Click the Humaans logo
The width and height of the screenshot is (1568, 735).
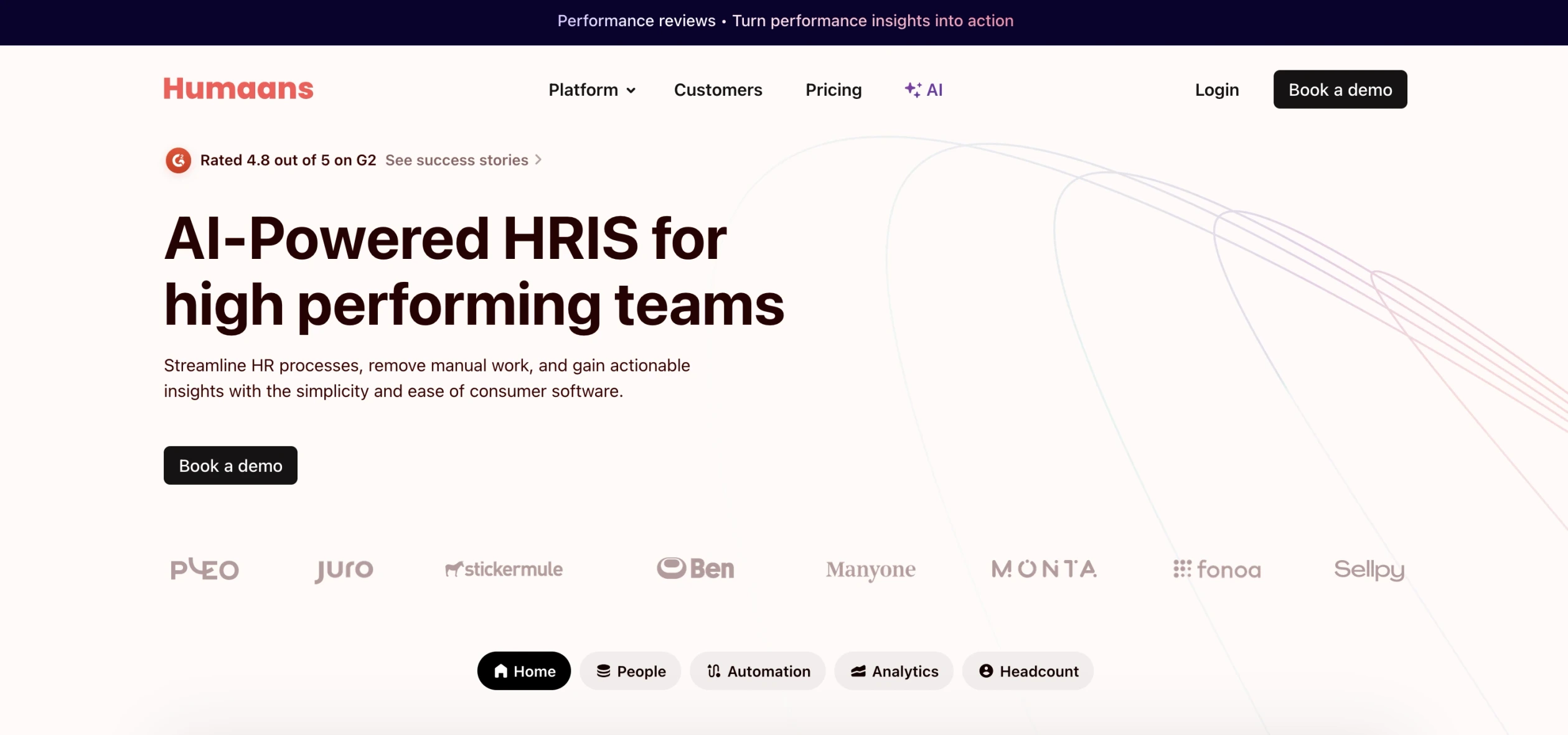238,89
